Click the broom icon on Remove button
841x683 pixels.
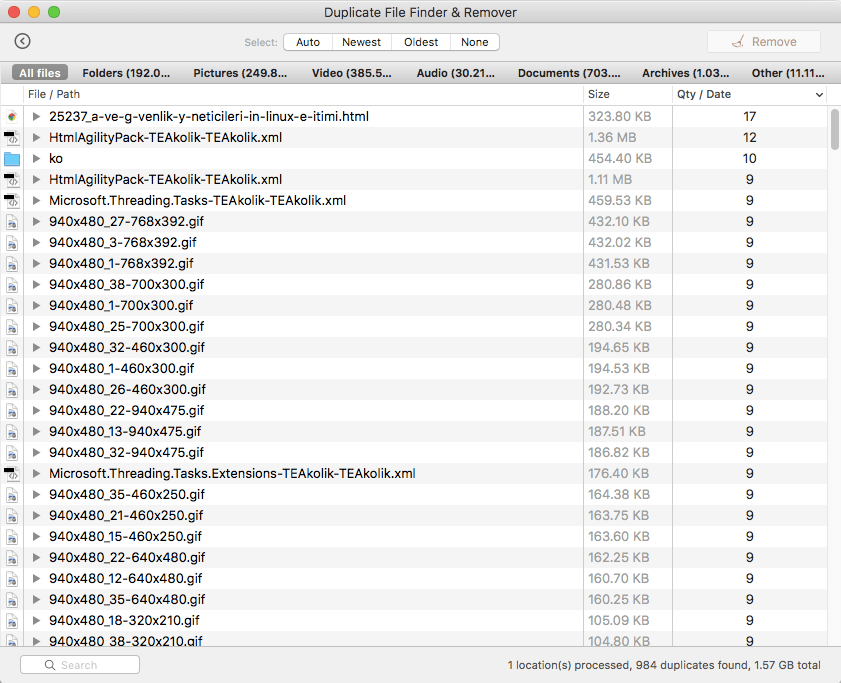[x=739, y=42]
